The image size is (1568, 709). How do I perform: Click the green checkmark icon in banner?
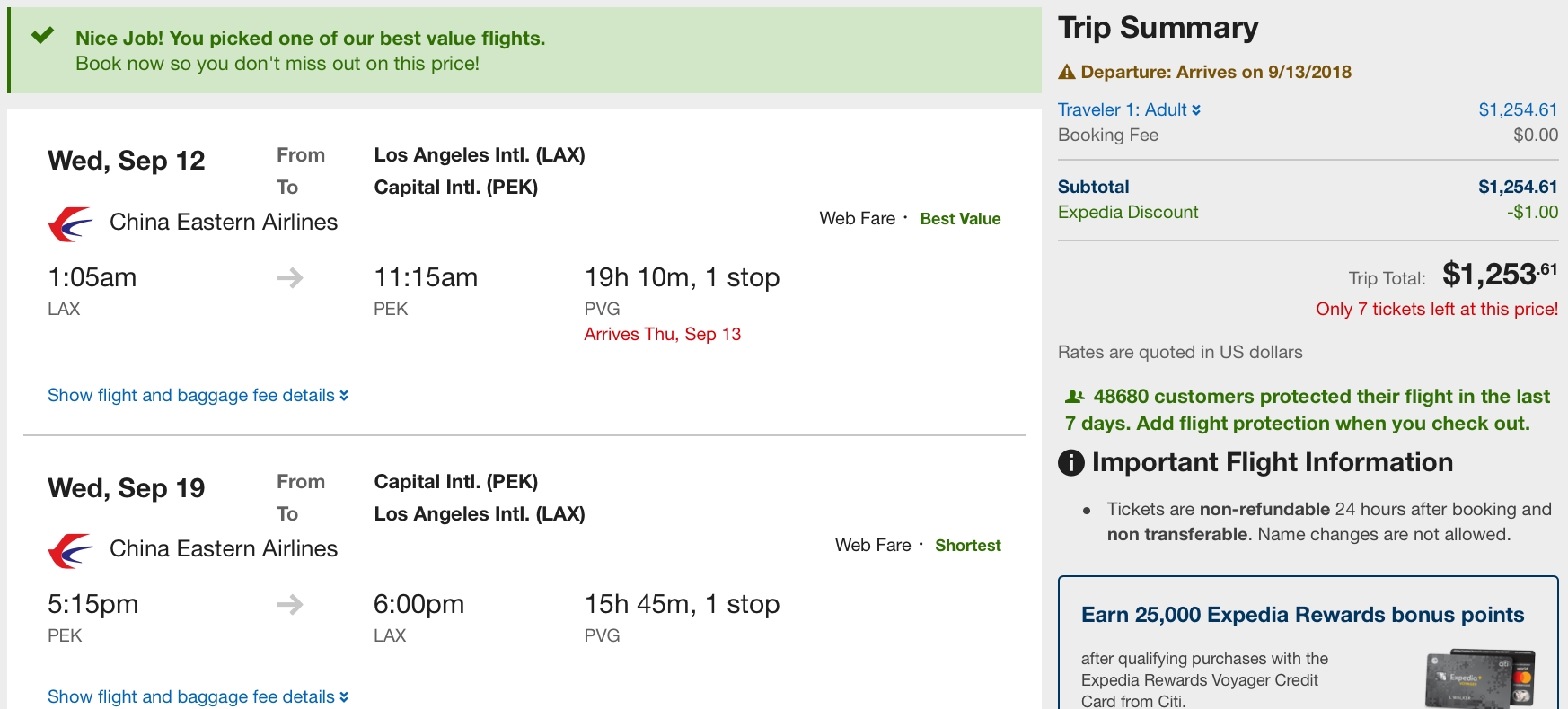[x=42, y=36]
